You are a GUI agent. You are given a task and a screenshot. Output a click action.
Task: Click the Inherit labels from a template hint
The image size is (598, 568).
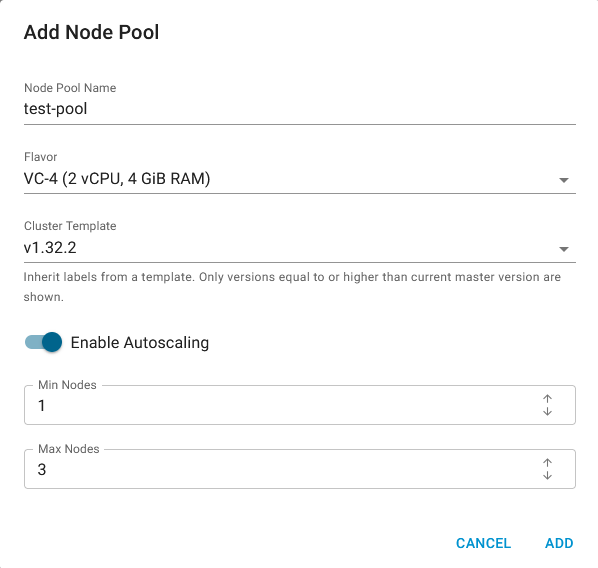pyautogui.click(x=292, y=287)
